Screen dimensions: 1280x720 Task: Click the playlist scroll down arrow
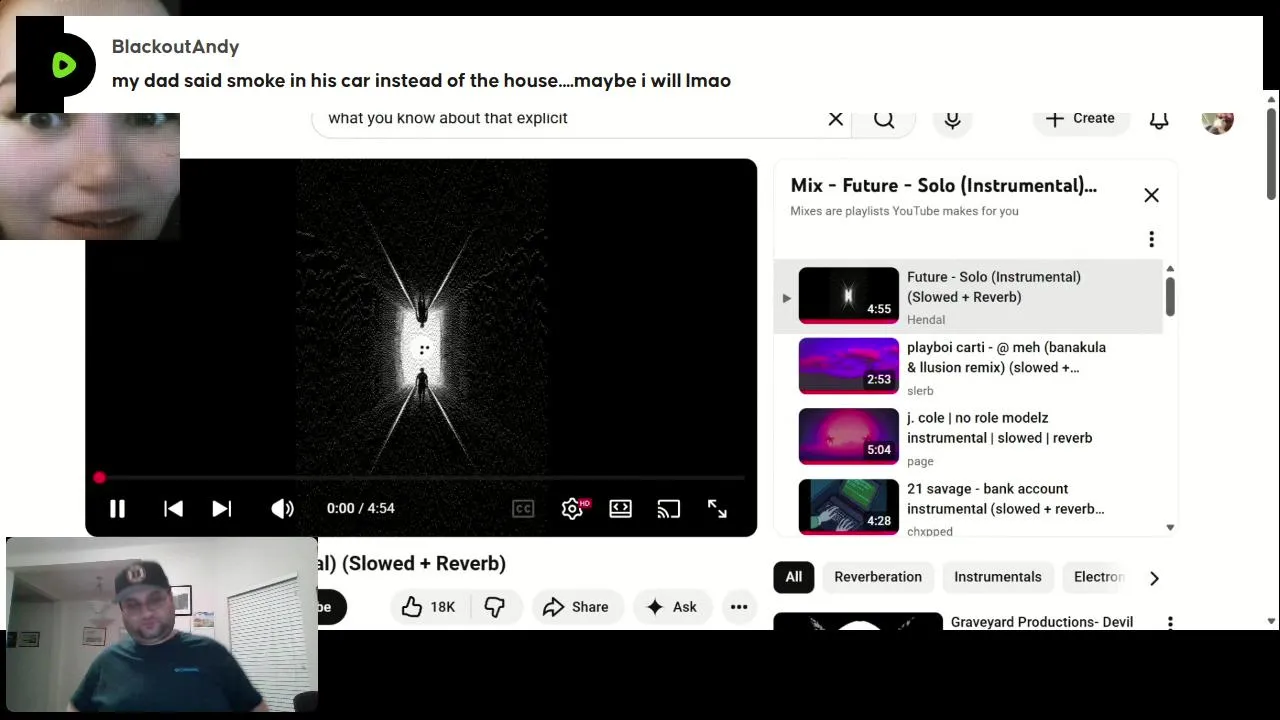1170,528
